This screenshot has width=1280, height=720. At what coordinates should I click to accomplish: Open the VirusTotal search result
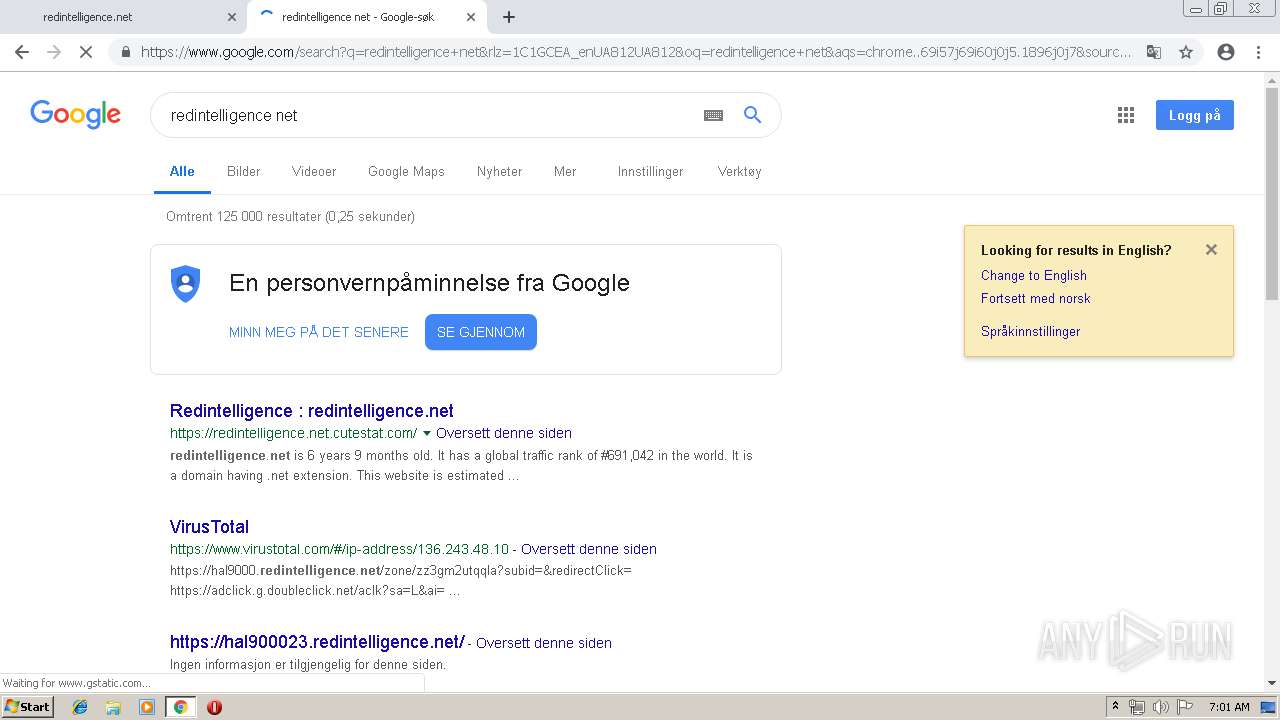[209, 527]
